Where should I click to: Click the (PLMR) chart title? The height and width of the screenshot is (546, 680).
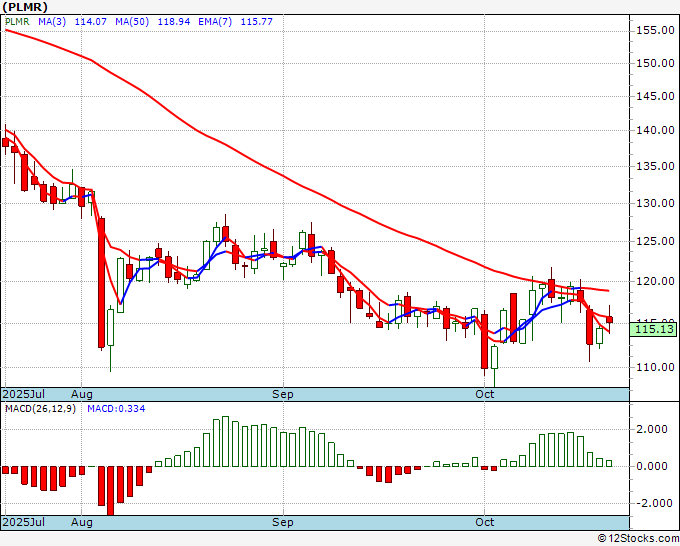point(25,7)
